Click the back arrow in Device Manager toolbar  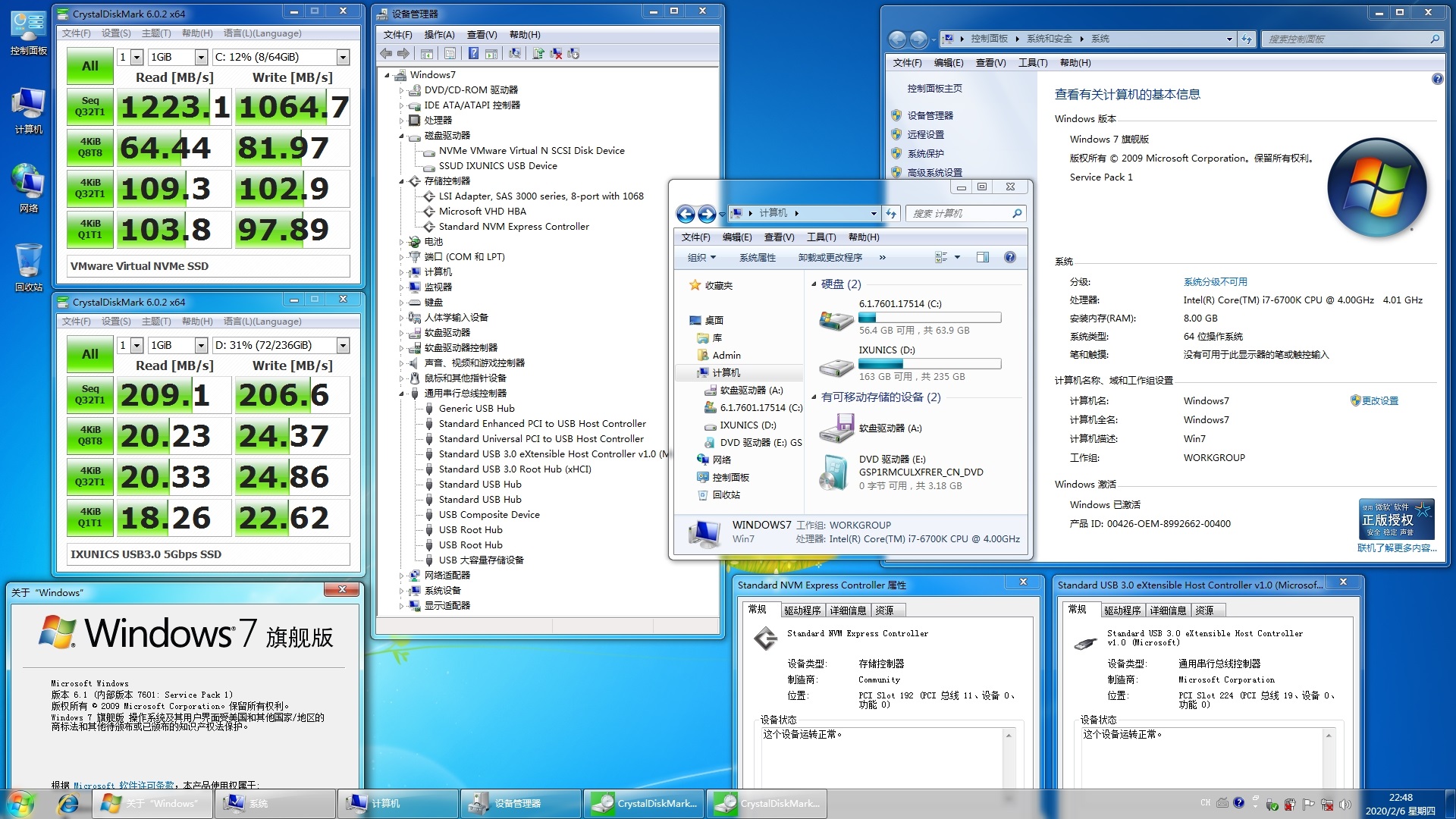(x=386, y=53)
